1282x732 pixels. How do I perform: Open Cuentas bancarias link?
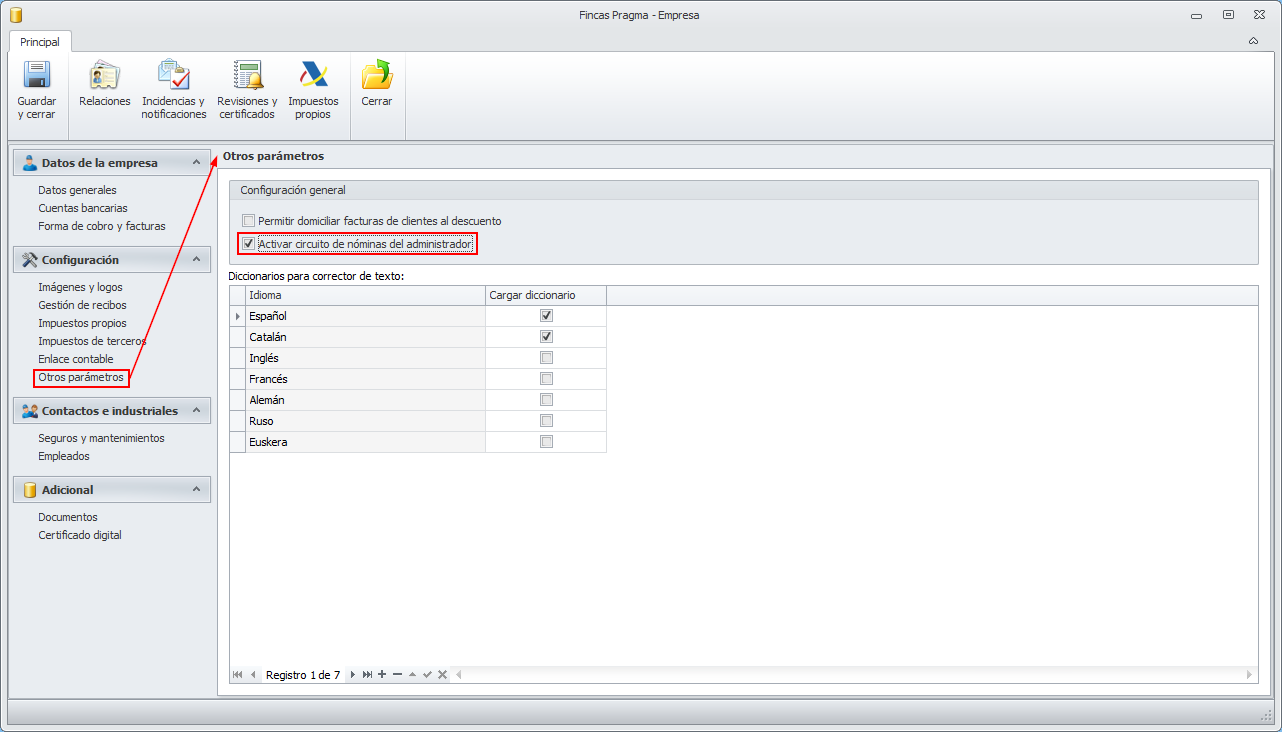(83, 208)
